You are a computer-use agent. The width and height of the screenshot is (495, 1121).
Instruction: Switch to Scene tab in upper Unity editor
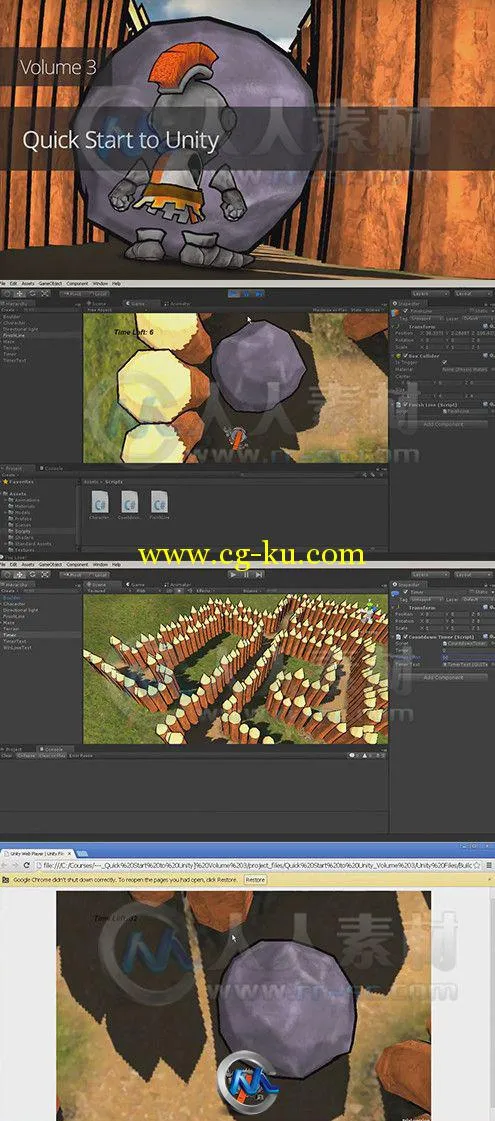point(97,303)
